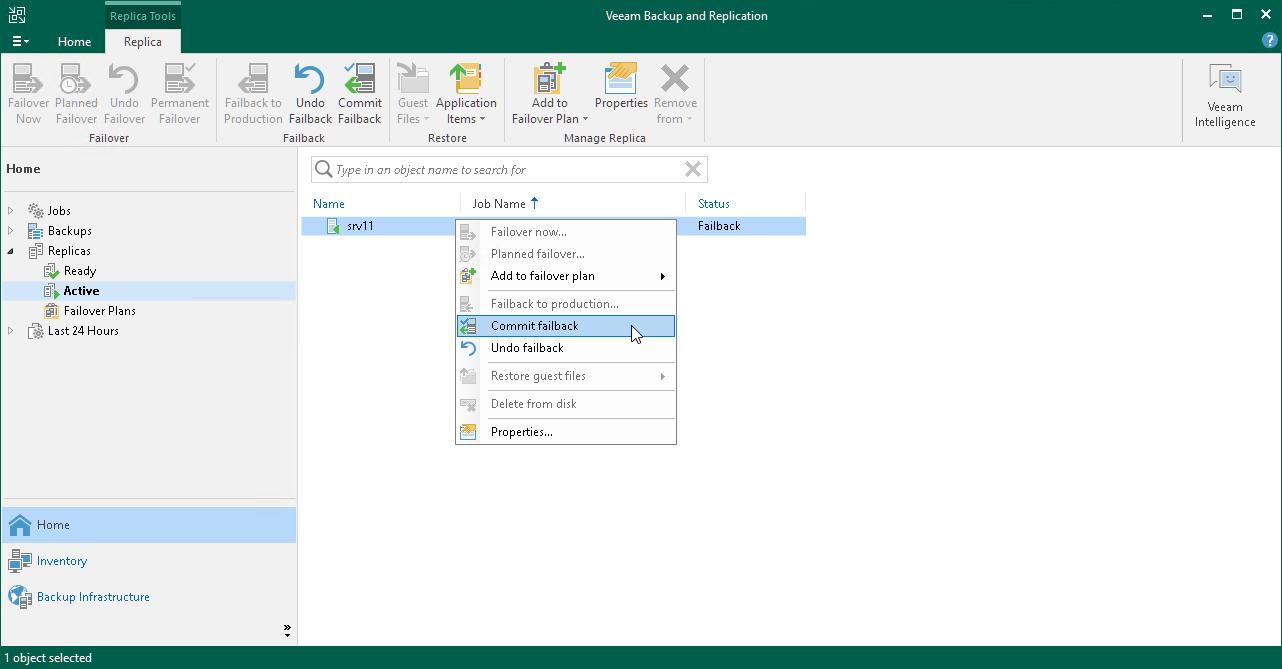The image size is (1282, 669).
Task: Click the Inventory view icon
Action: point(20,561)
